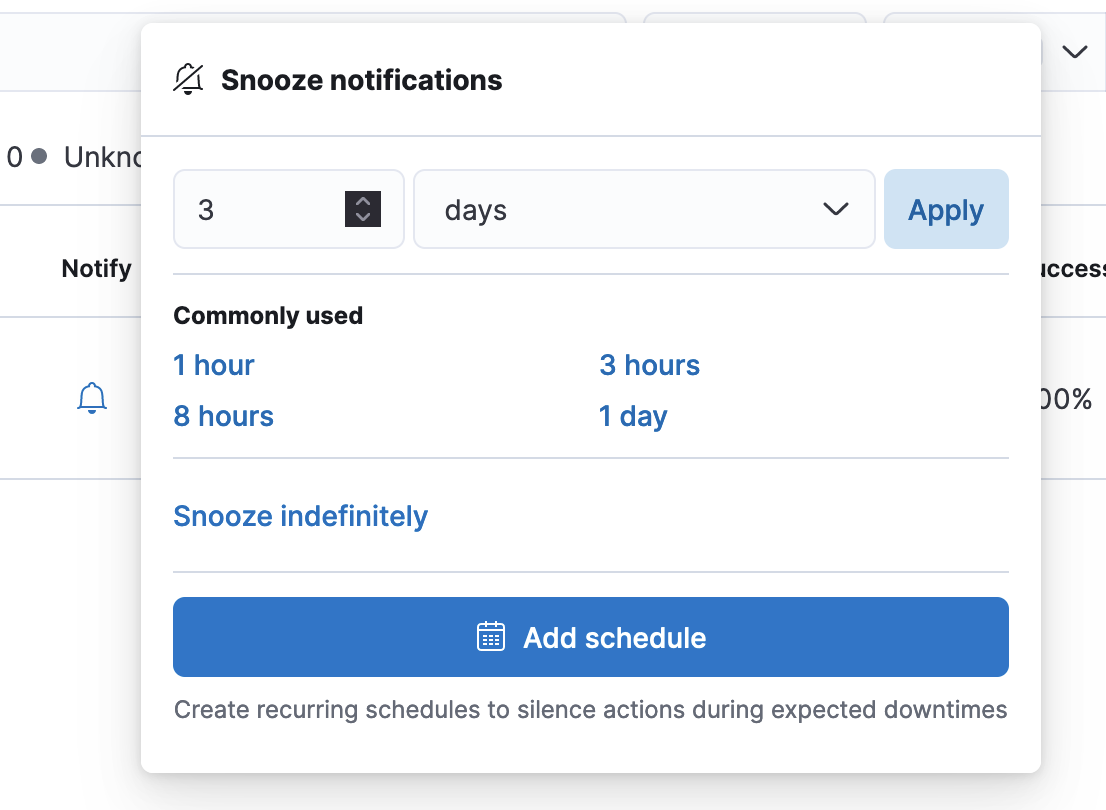Click the Snooze notifications title
Image resolution: width=1106 pixels, height=810 pixels.
[x=361, y=79]
